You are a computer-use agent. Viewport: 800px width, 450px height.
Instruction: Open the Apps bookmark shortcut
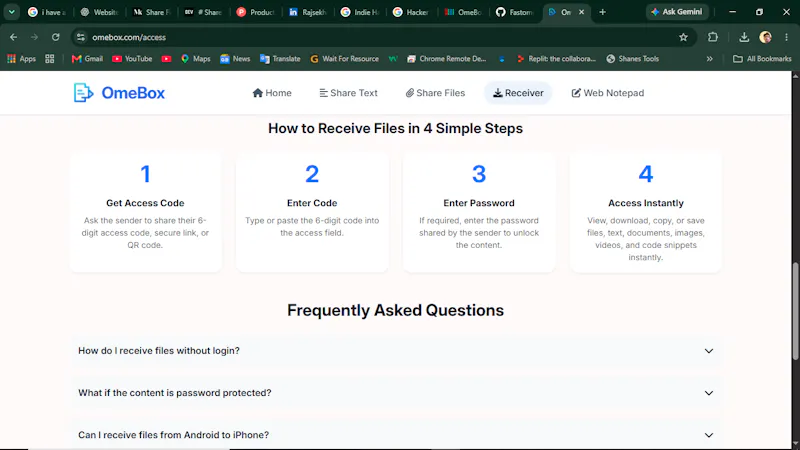(21, 59)
